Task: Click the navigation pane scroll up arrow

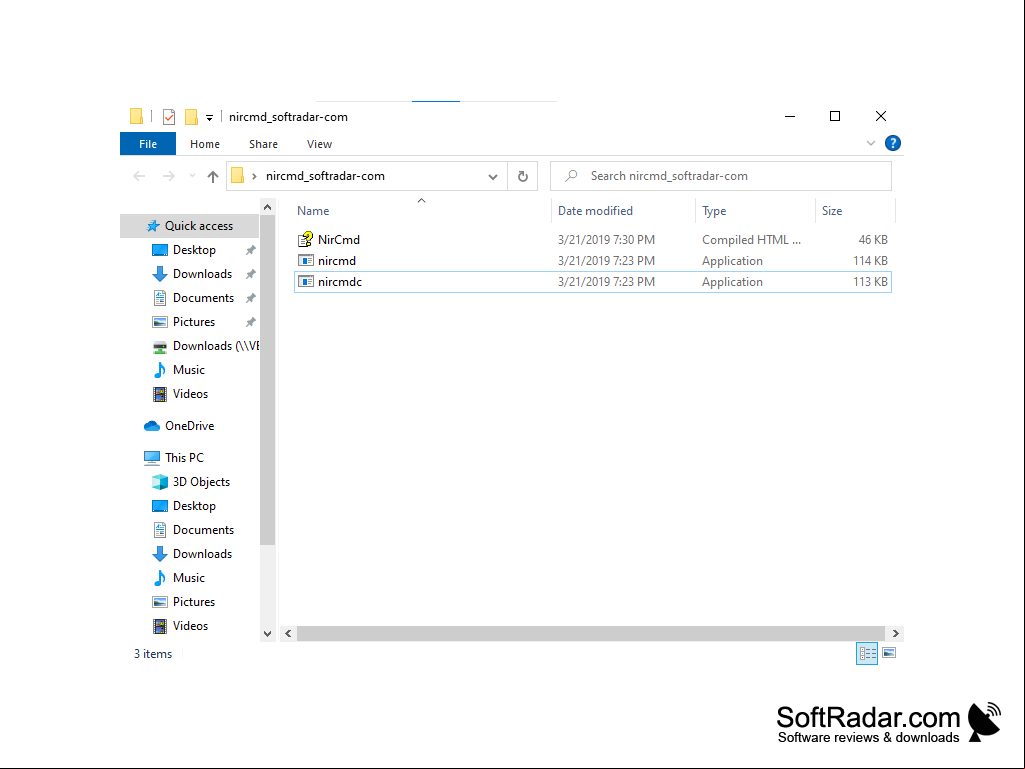Action: click(x=267, y=207)
